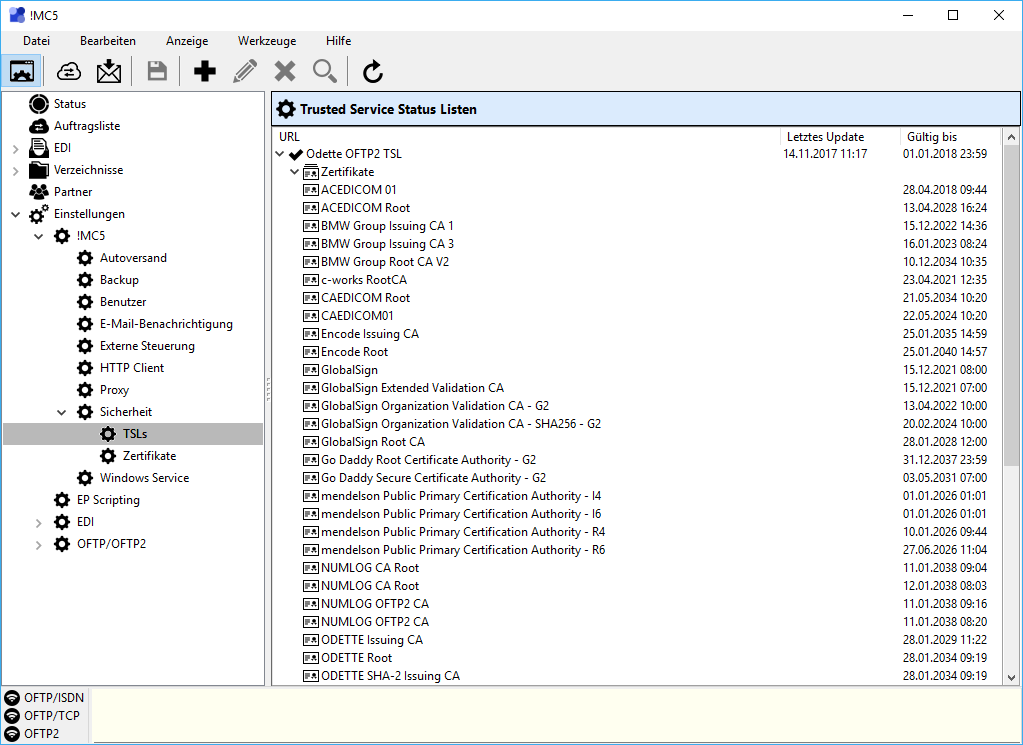
Task: Select the Encode Root certificate
Action: pos(354,352)
